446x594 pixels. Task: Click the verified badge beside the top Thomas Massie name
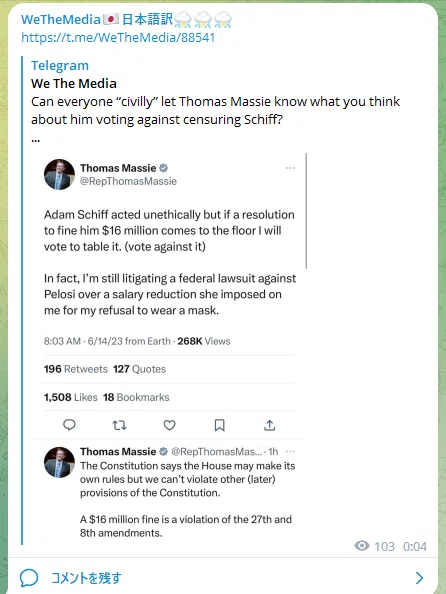pyautogui.click(x=163, y=168)
